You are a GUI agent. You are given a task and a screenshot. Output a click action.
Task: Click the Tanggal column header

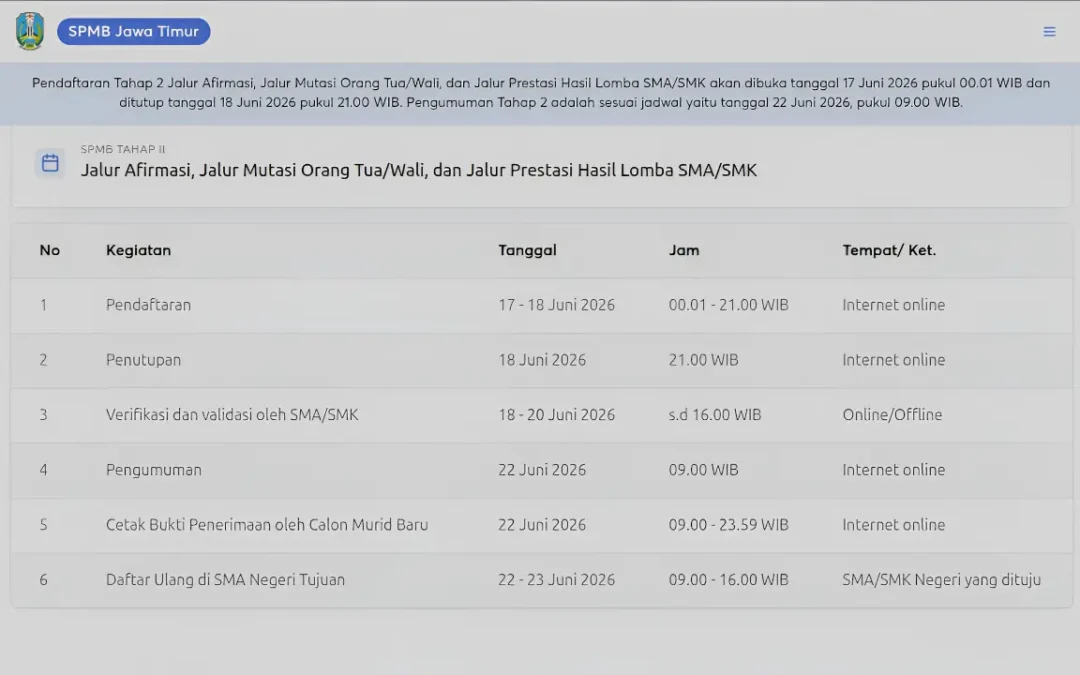pos(528,250)
